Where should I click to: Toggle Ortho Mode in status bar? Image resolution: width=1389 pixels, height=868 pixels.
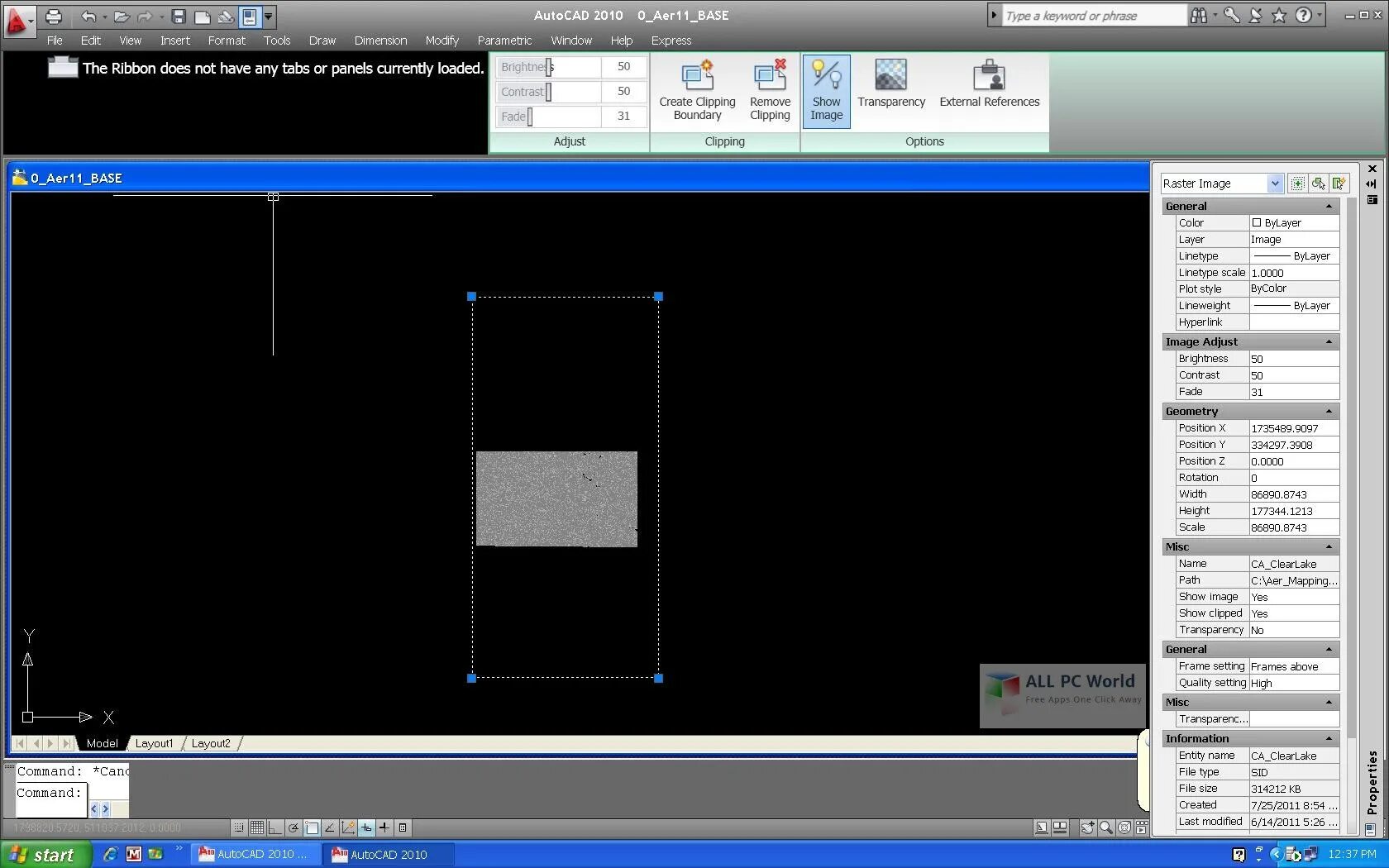(275, 827)
